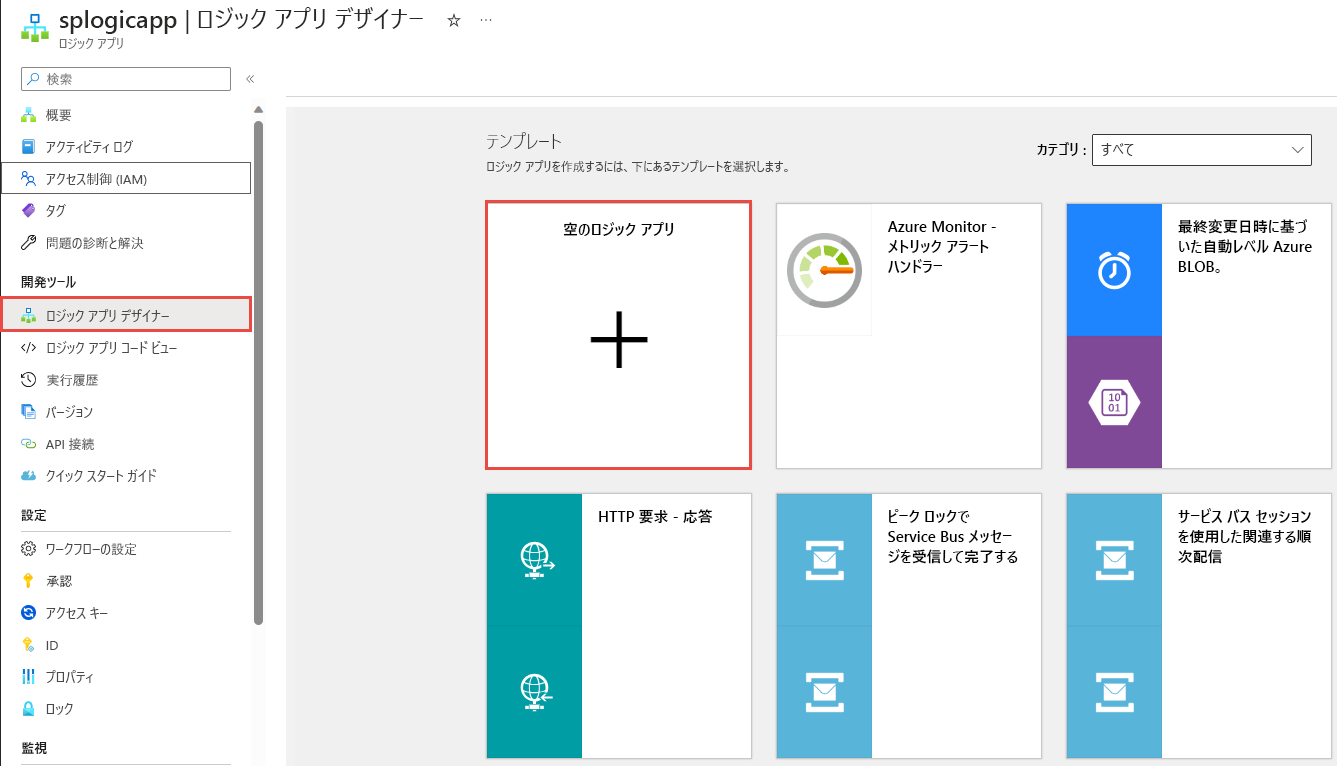Click the favorite star icon beside the title
The width and height of the screenshot is (1337, 766).
click(x=454, y=21)
